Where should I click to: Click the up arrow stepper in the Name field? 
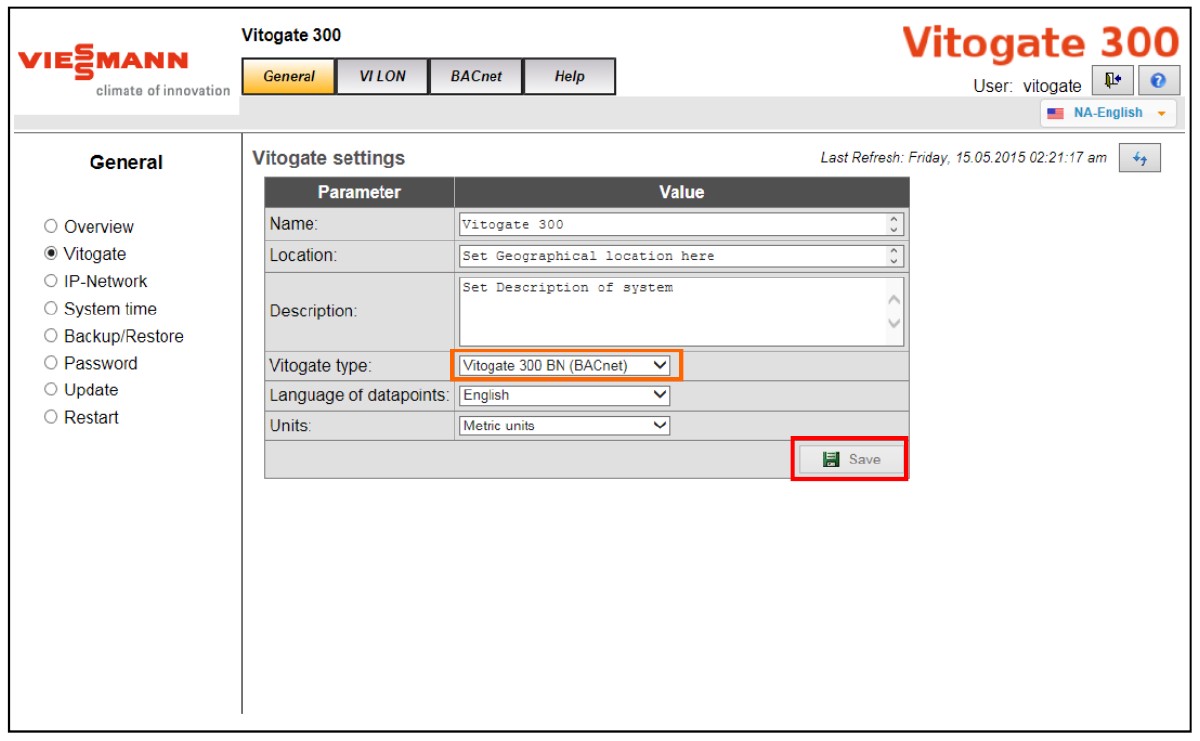pyautogui.click(x=895, y=218)
